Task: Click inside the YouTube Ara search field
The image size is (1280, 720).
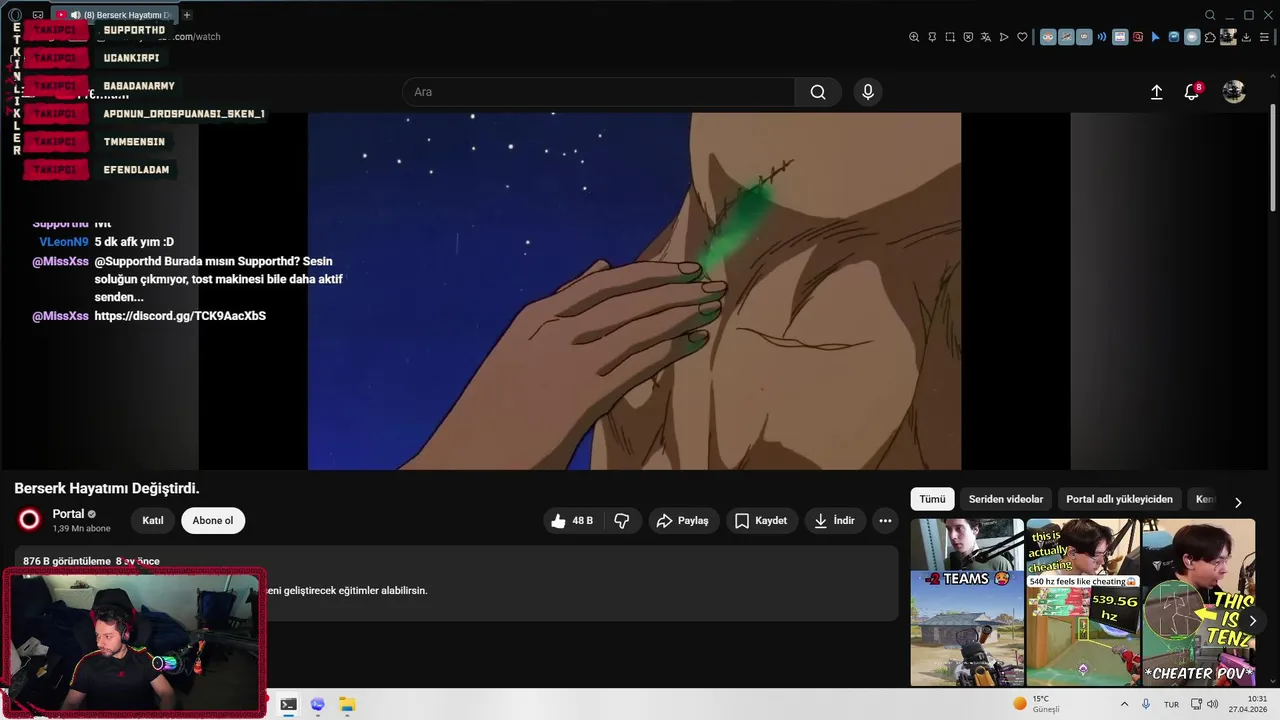Action: click(x=598, y=92)
